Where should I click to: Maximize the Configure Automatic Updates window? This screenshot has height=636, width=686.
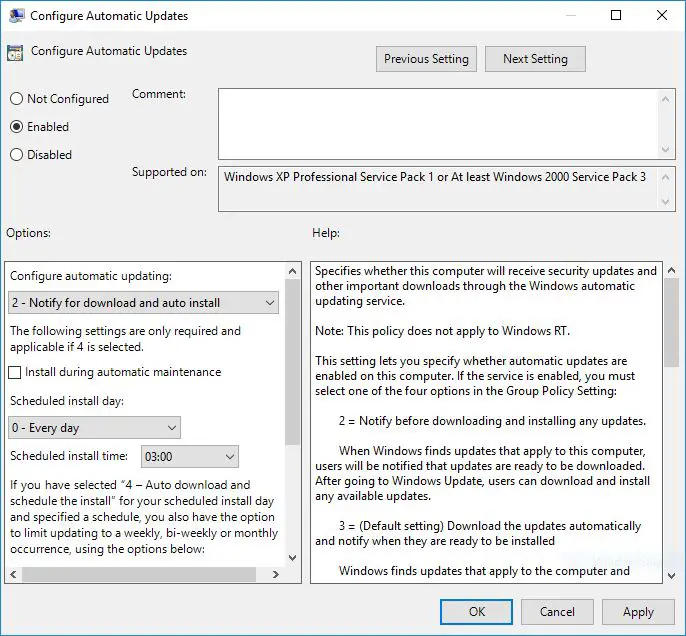tap(616, 16)
